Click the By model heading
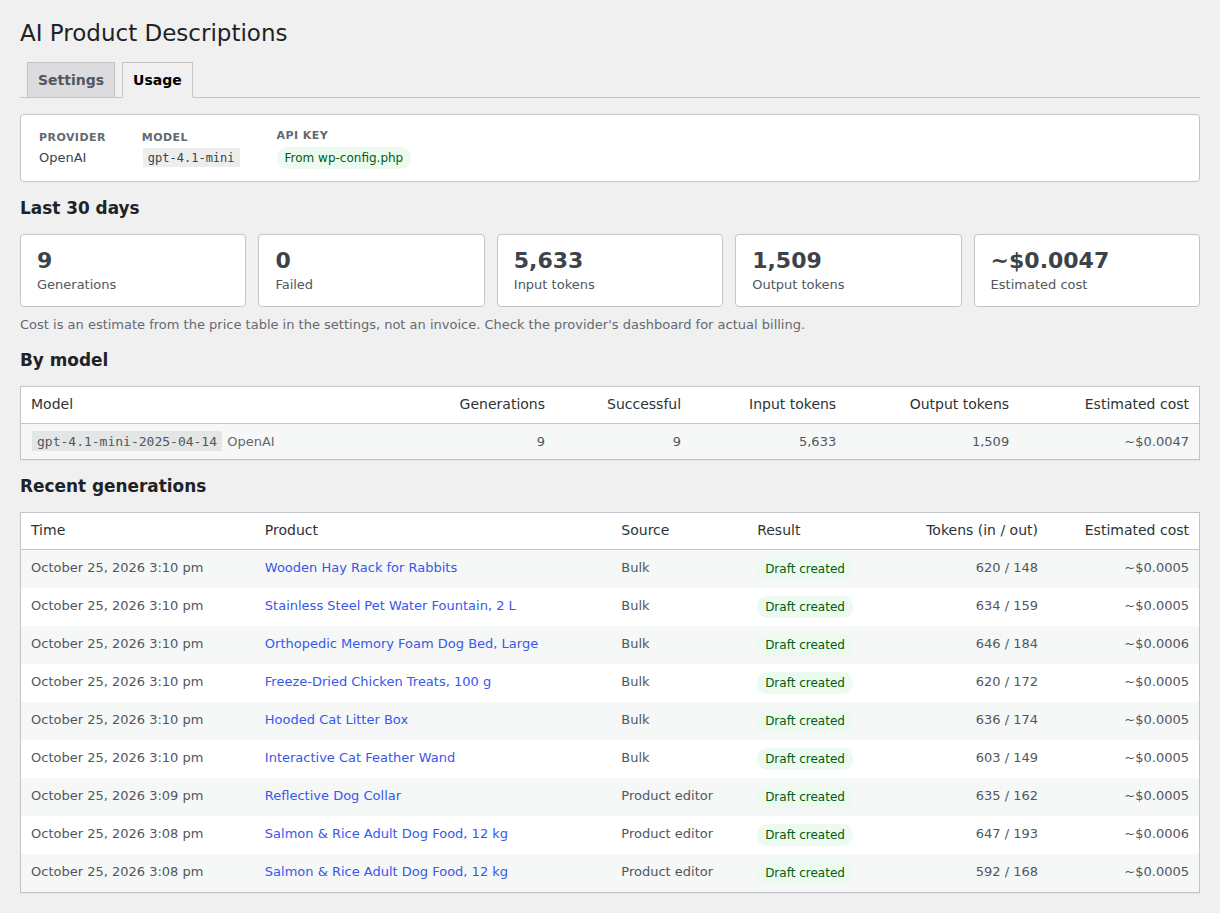Image resolution: width=1220 pixels, height=913 pixels. pyautogui.click(x=64, y=360)
